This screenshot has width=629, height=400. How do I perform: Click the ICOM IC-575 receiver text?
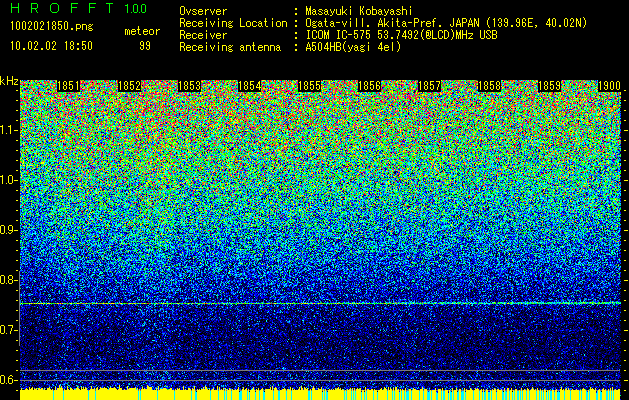(x=401, y=35)
